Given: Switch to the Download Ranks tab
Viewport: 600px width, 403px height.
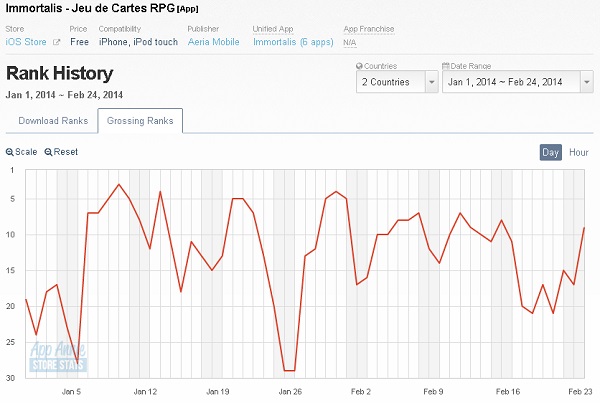Looking at the screenshot, I should 53,121.
